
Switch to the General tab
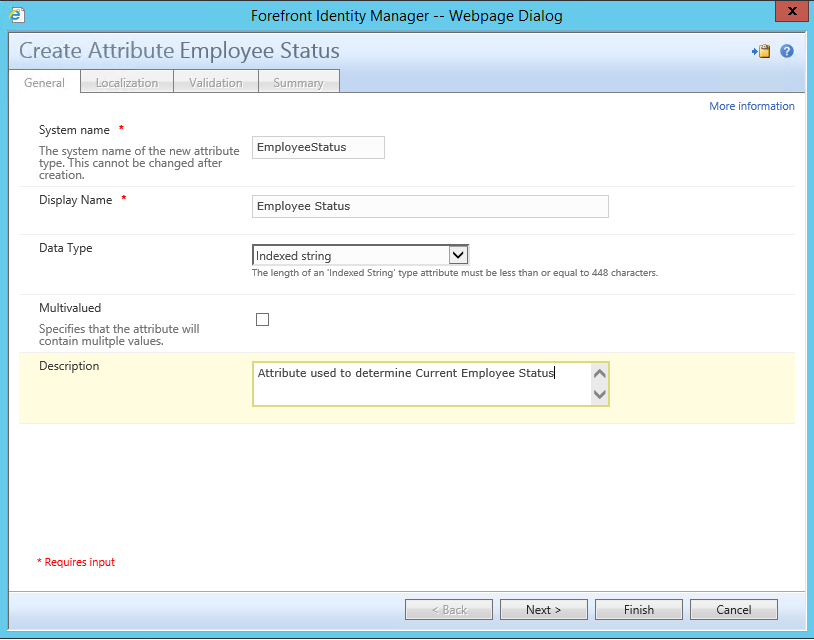click(x=44, y=83)
